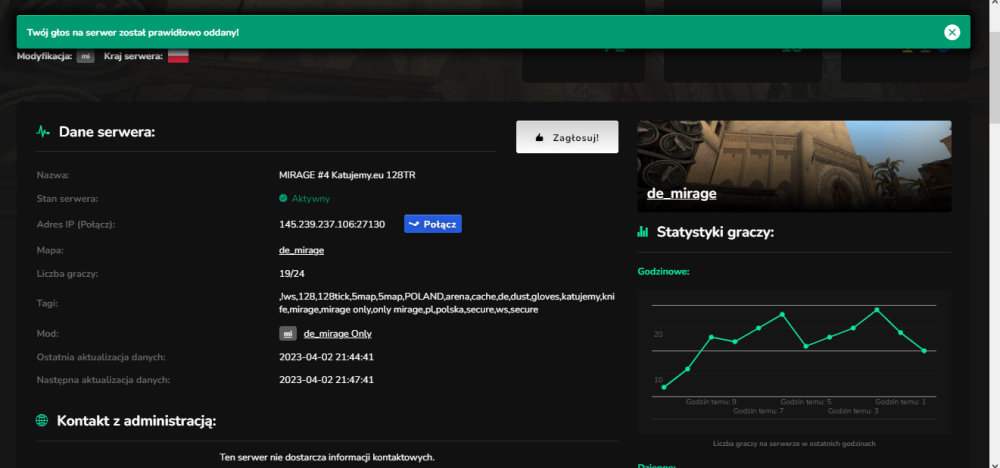The width and height of the screenshot is (1000, 468).
Task: Click the Godzin temu: 5 axis label
Action: click(805, 402)
